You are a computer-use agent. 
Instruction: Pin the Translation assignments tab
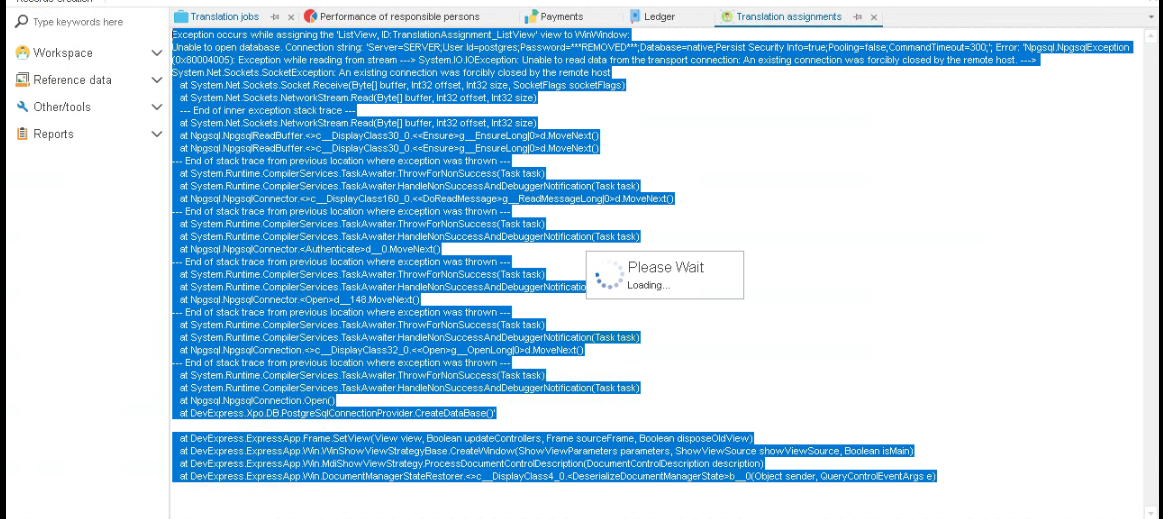click(858, 17)
